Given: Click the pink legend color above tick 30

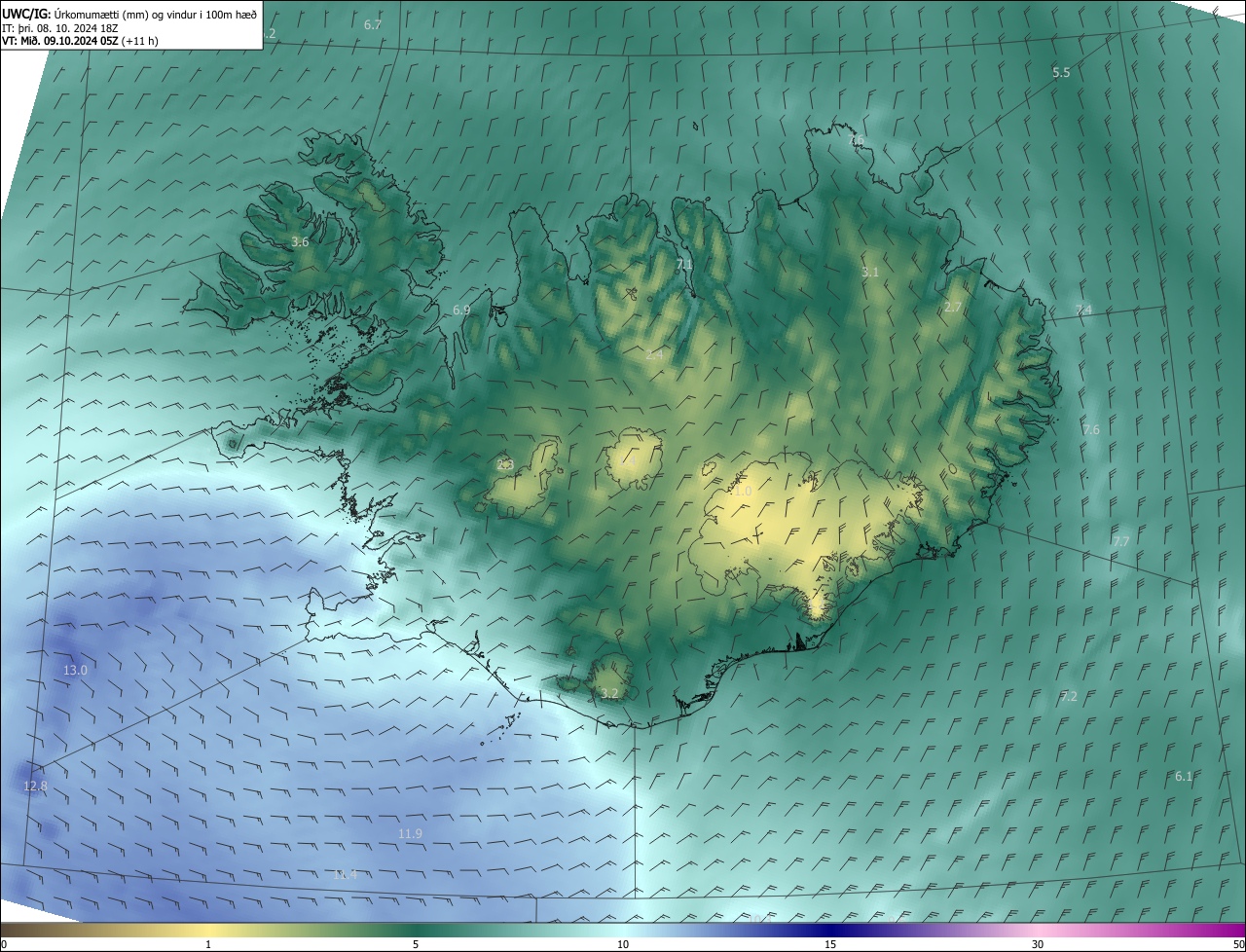Looking at the screenshot, I should (x=1038, y=930).
